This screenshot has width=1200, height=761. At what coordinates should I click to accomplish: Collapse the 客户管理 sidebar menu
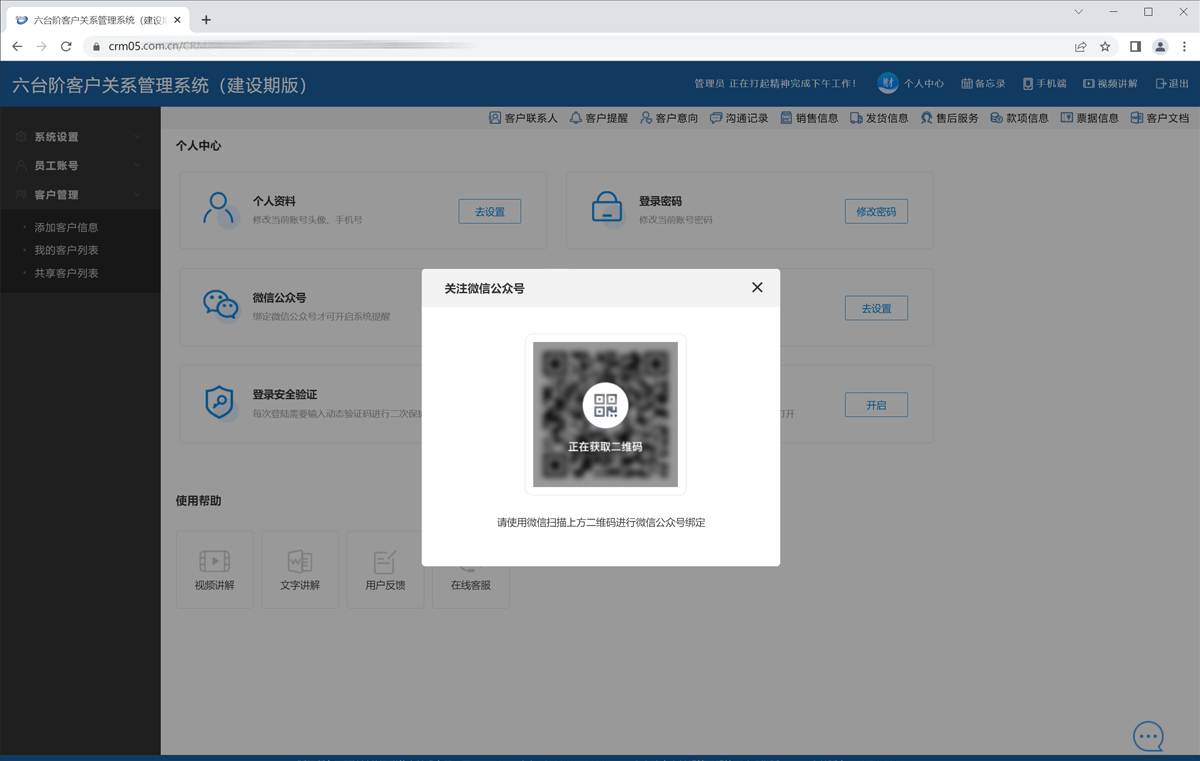[80, 195]
